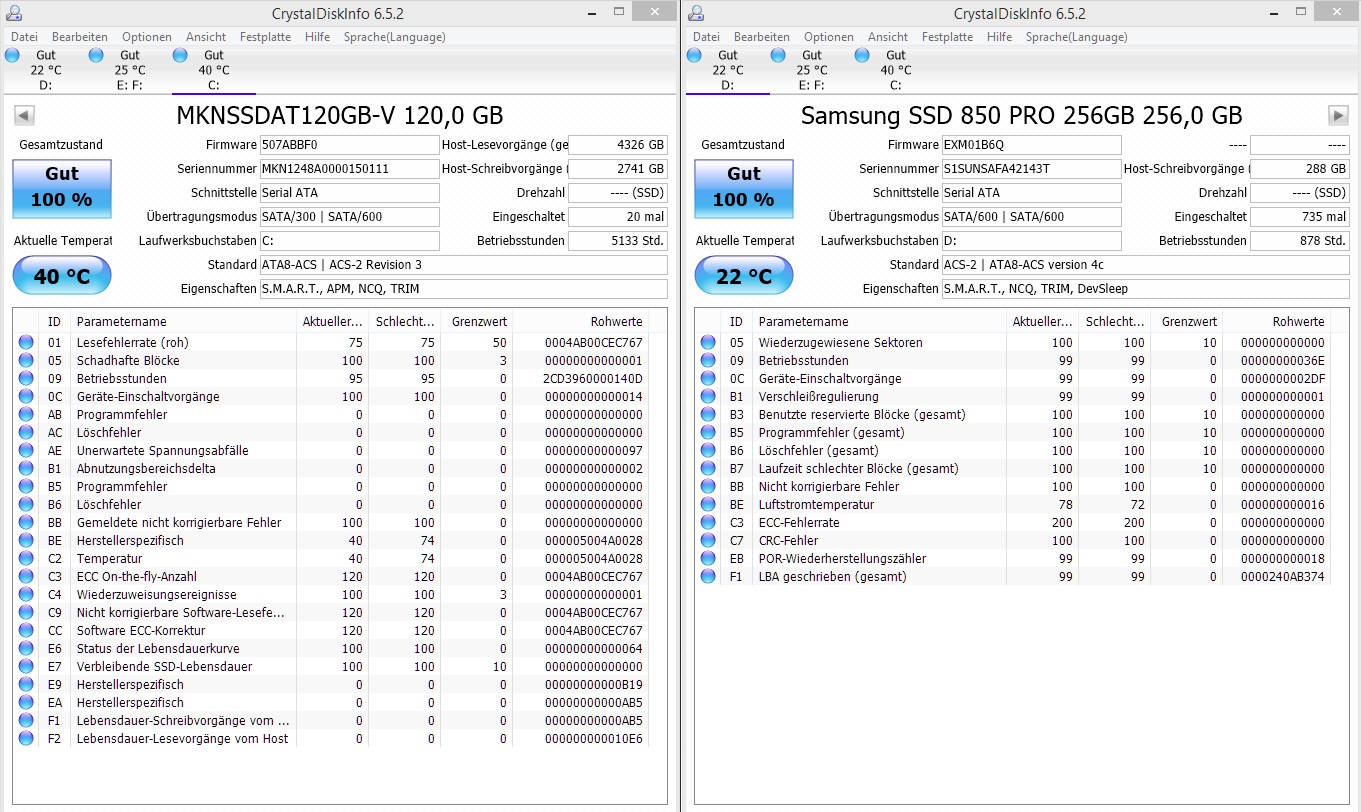This screenshot has height=812, width=1361.
Task: Select the E: F: drive status orb in right window
Action: tap(778, 55)
